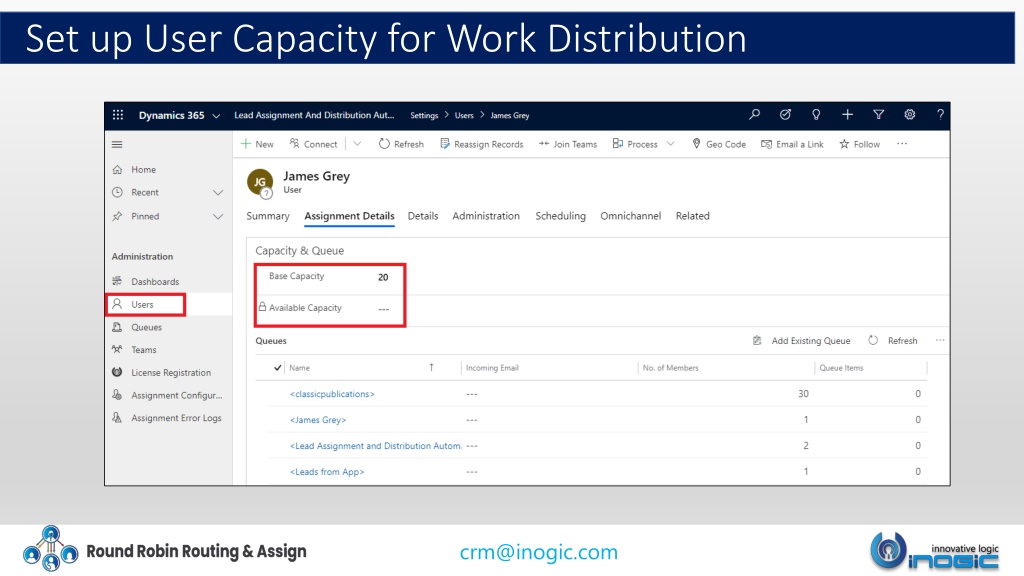Open the James Grey queue link
Image resolution: width=1024 pixels, height=576 pixels.
tap(318, 420)
